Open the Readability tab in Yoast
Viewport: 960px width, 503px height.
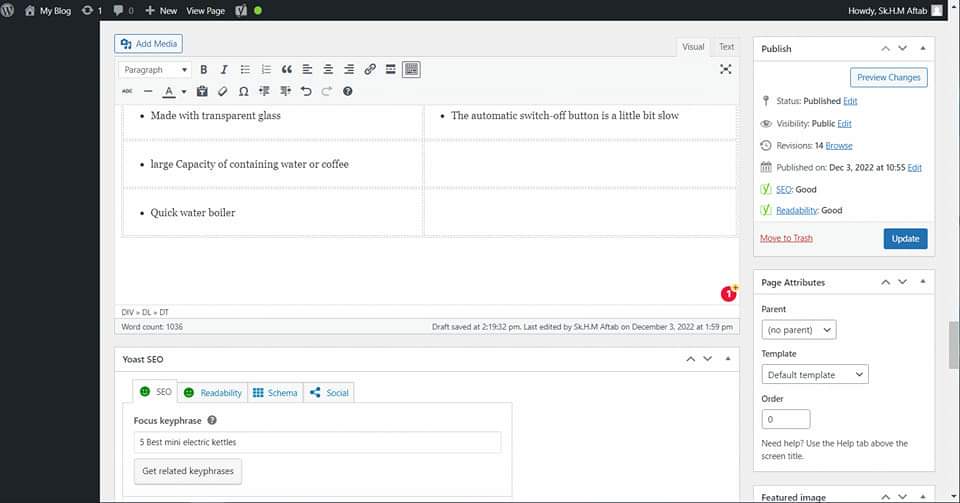(x=212, y=393)
